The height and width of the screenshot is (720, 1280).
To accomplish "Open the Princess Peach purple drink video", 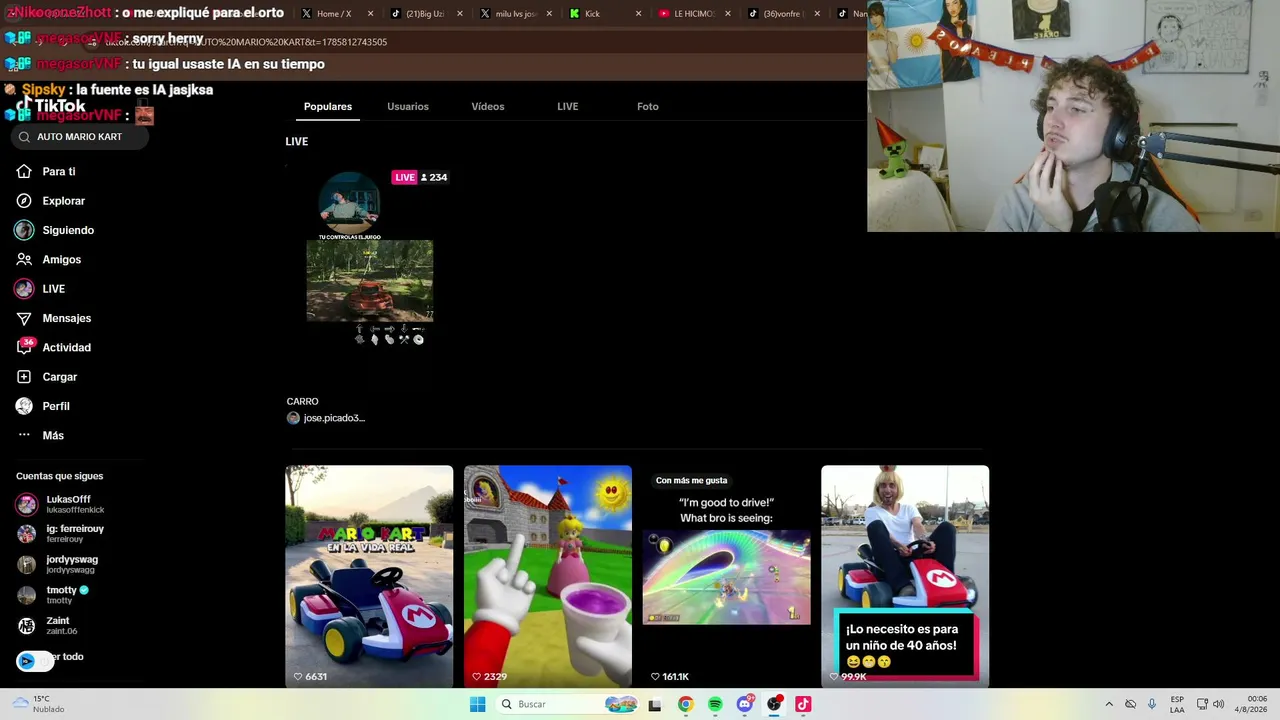I will coord(548,576).
